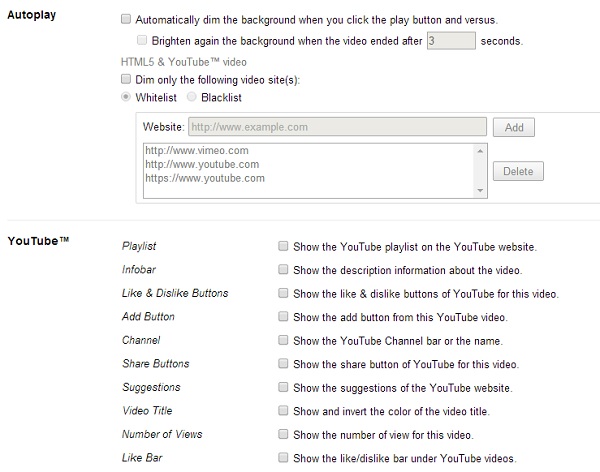Click the site list scroll up arrow
The width and height of the screenshot is (600, 472).
point(480,151)
